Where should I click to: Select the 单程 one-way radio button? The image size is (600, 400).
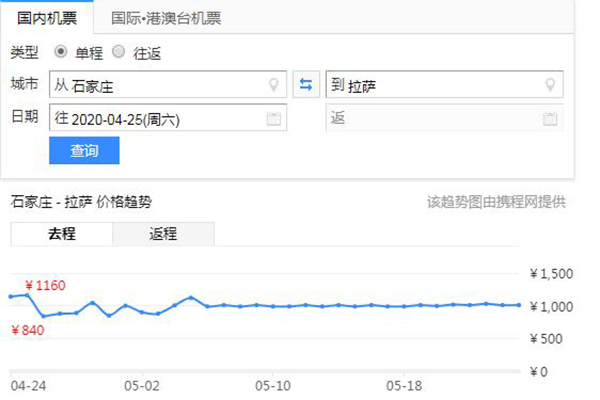coord(61,51)
